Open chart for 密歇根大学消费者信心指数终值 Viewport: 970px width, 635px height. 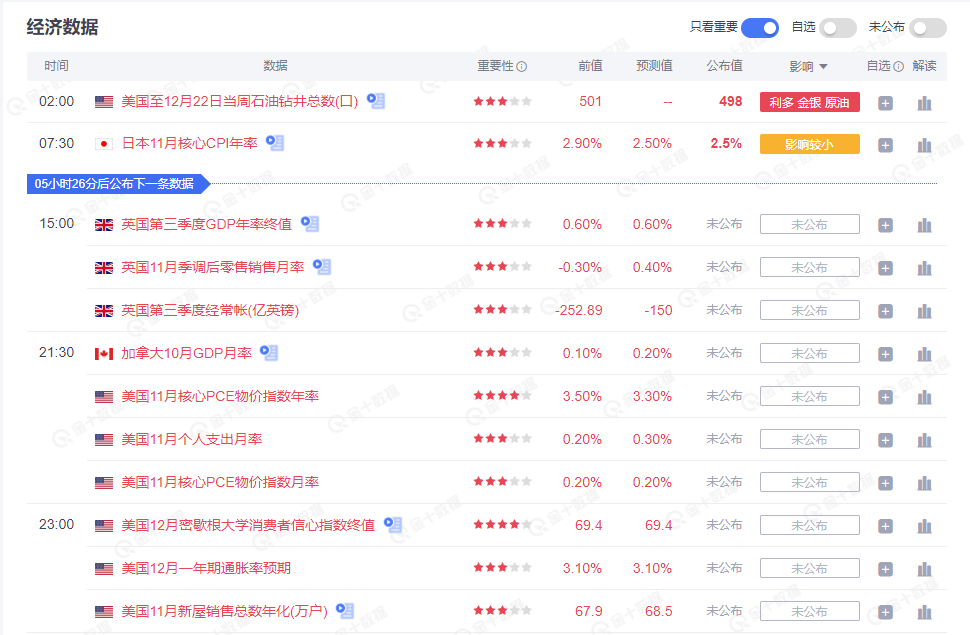click(924, 526)
